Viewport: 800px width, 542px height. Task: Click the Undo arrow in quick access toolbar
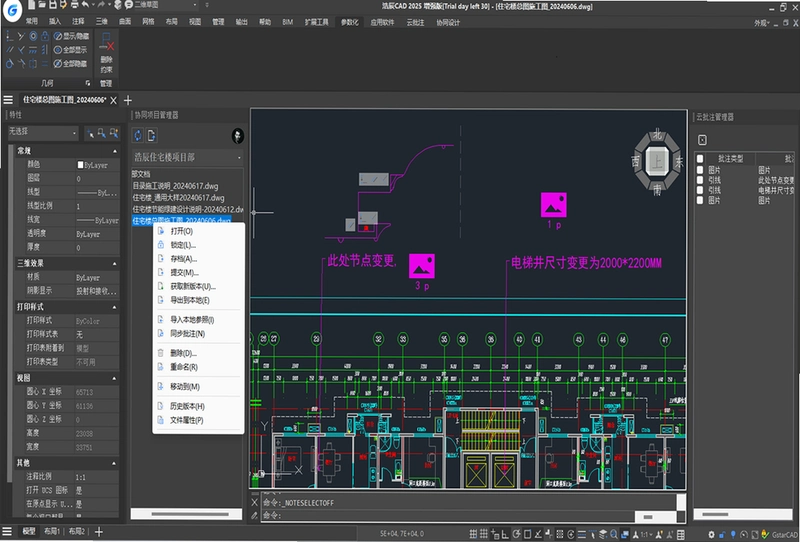click(x=85, y=5)
